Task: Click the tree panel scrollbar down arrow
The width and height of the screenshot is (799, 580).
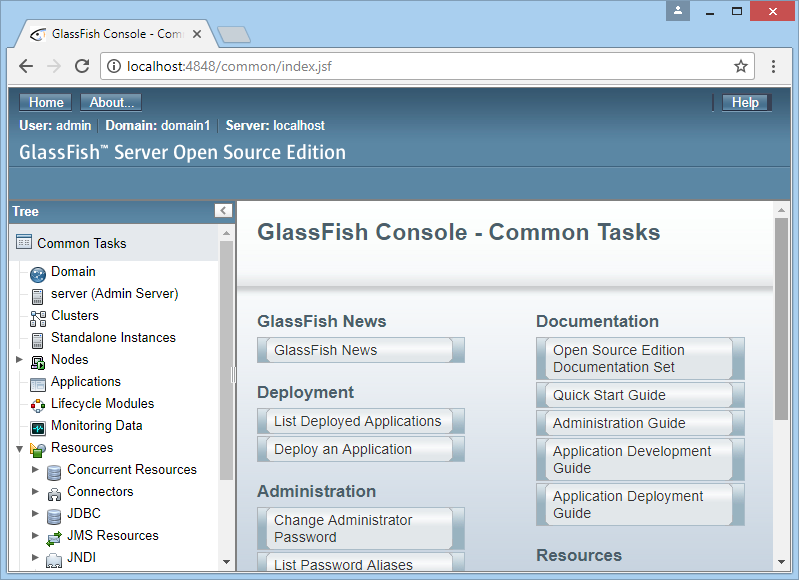Action: point(227,562)
